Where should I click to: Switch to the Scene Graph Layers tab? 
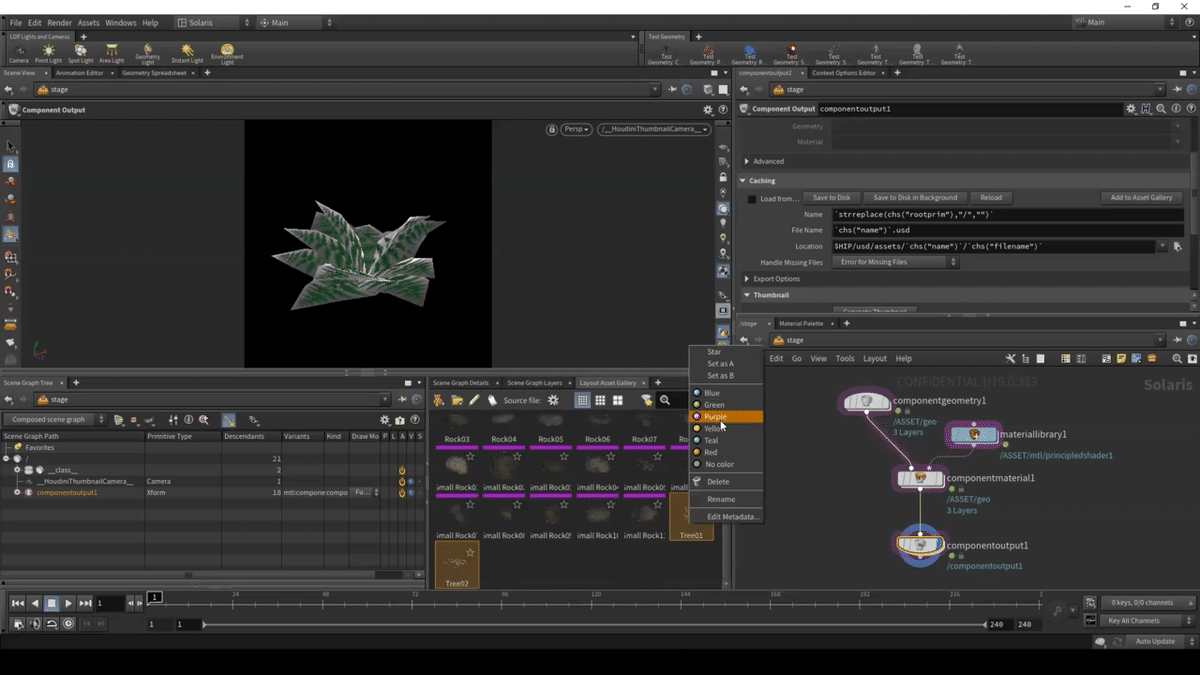click(x=534, y=383)
